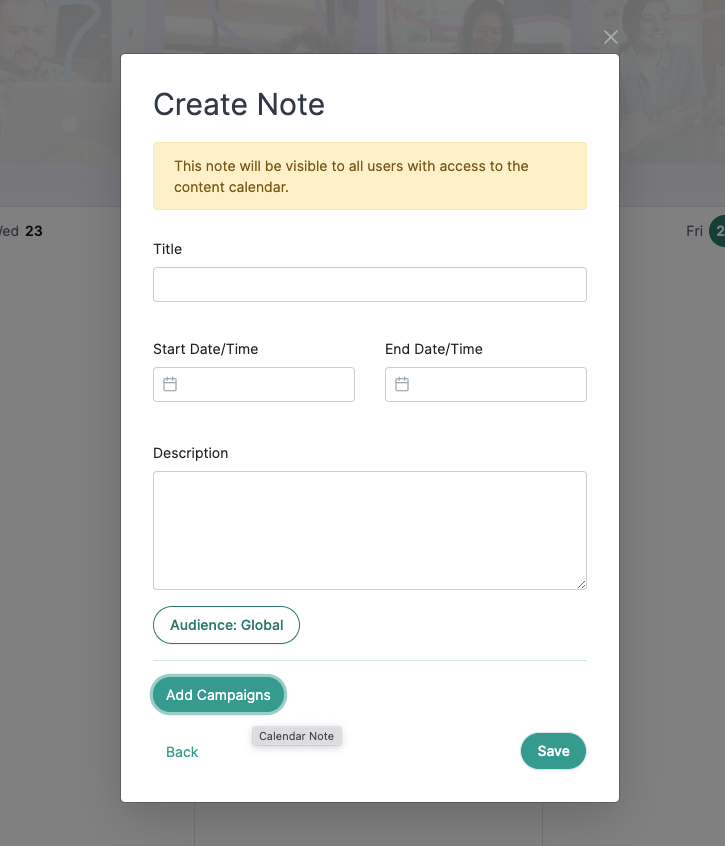The height and width of the screenshot is (846, 725).
Task: Click the Calendar Note tooltip label
Action: point(297,736)
